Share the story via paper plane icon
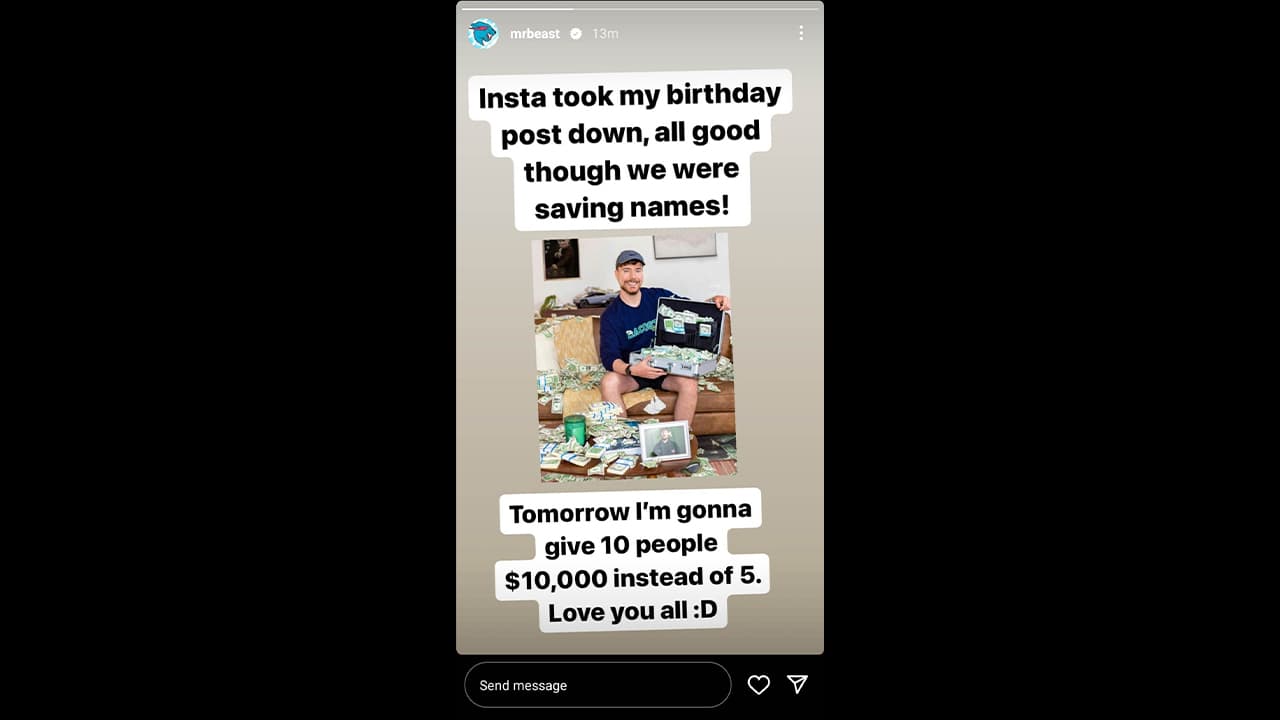Viewport: 1280px width, 720px height. [797, 684]
